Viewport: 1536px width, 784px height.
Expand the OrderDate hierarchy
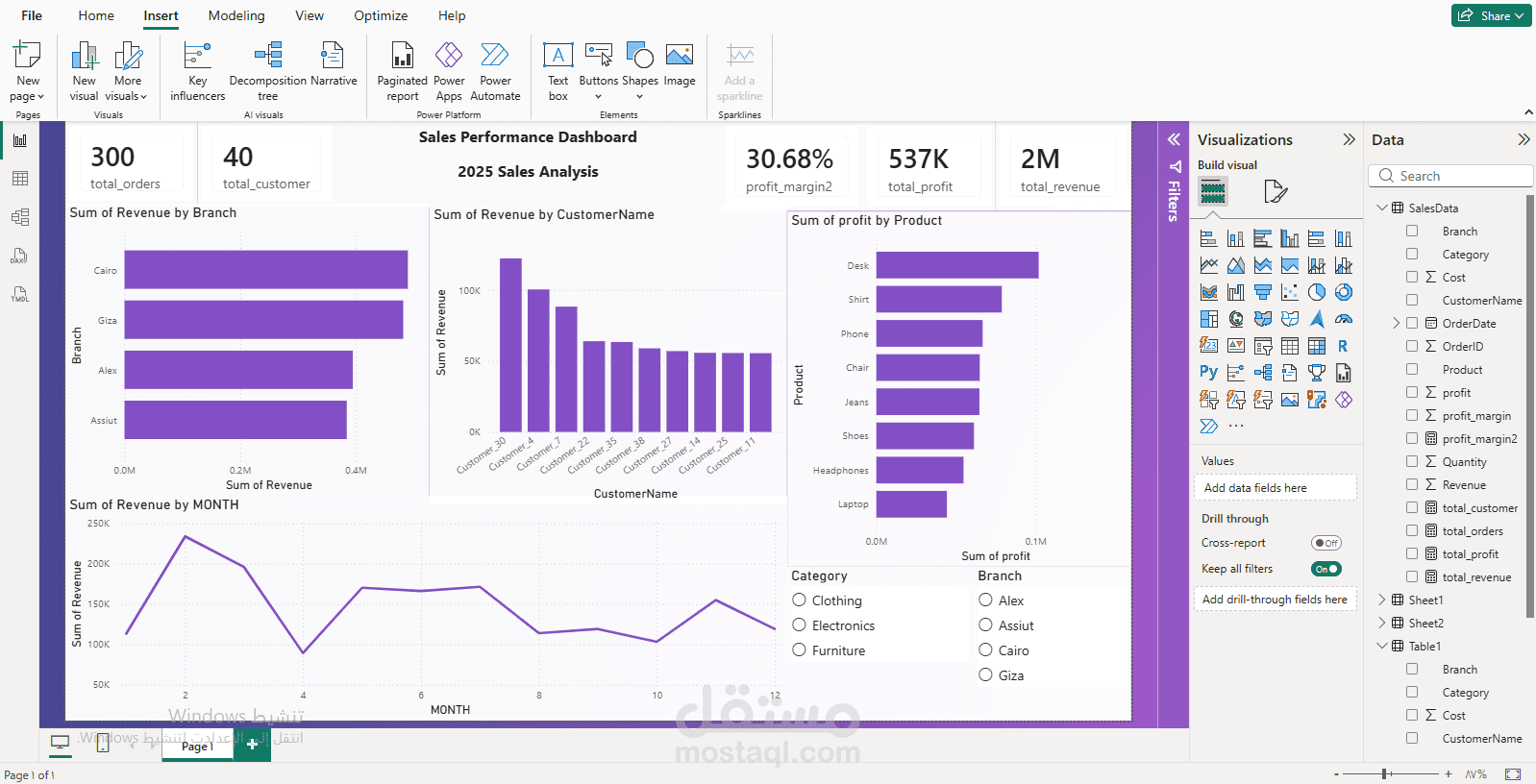[1396, 324]
